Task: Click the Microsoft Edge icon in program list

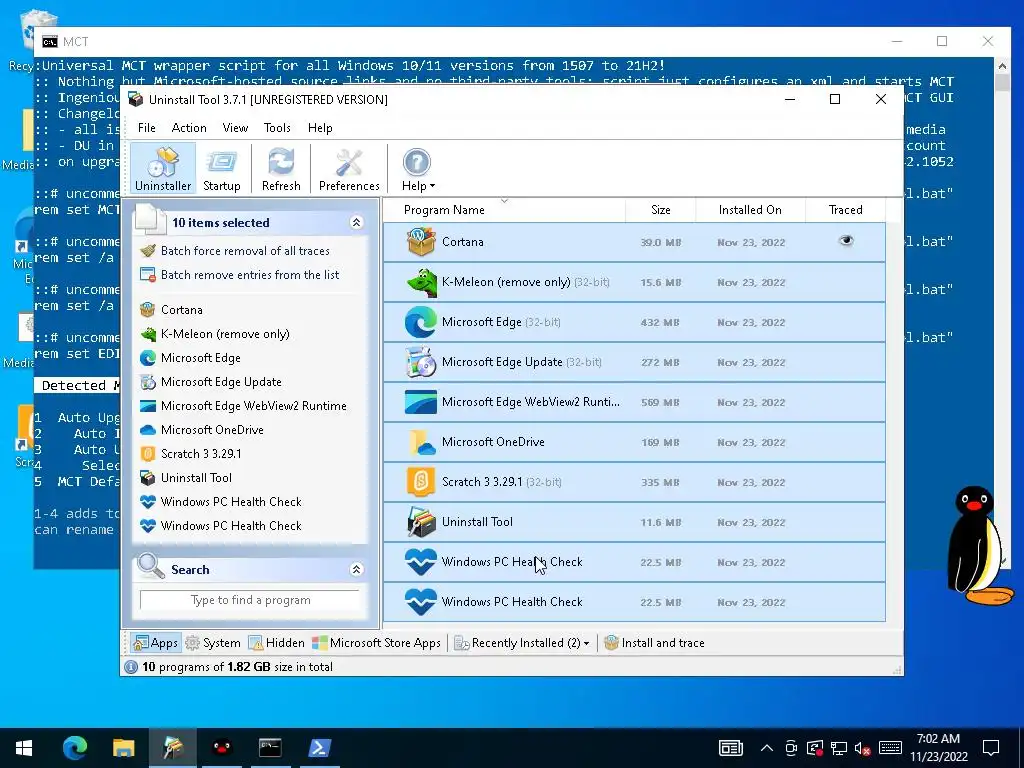Action: coord(421,322)
